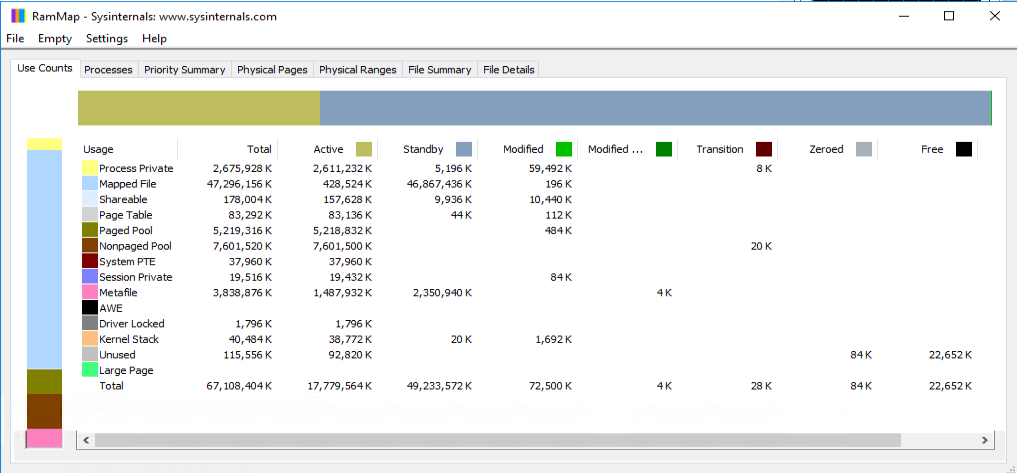Click the Zeroed column gray swatch
This screenshot has width=1017, height=473.
pyautogui.click(x=864, y=149)
